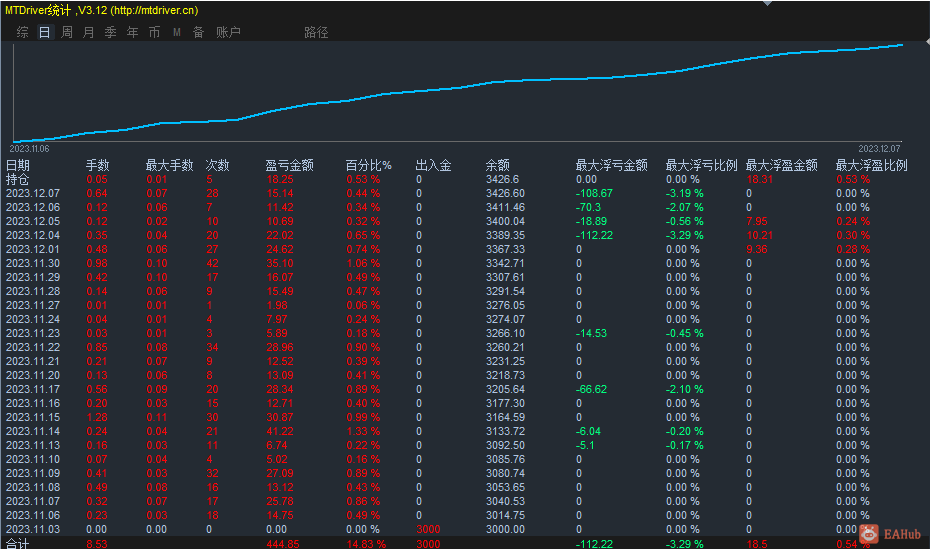The width and height of the screenshot is (930, 549).
Task: Select the 日 daily statistics tab
Action: pos(44,32)
